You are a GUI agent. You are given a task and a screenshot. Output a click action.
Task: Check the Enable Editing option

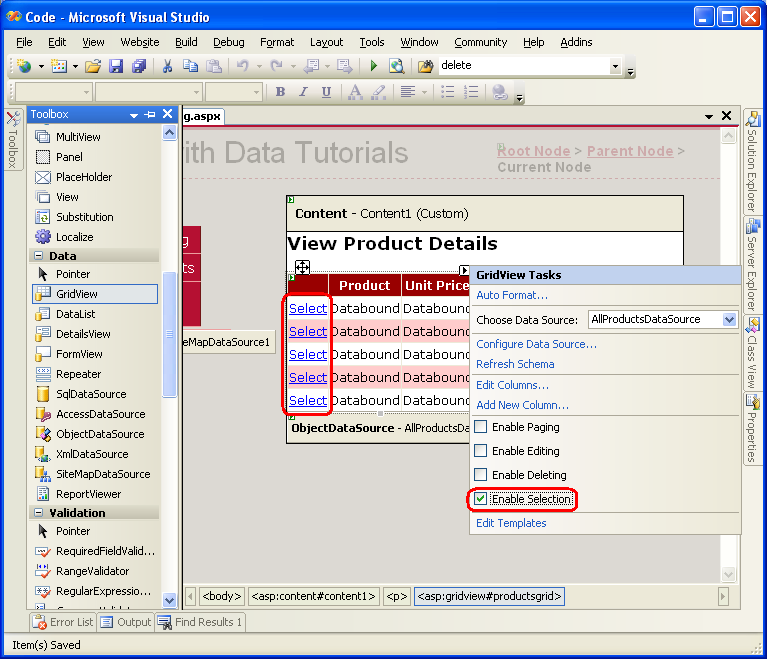tap(481, 451)
